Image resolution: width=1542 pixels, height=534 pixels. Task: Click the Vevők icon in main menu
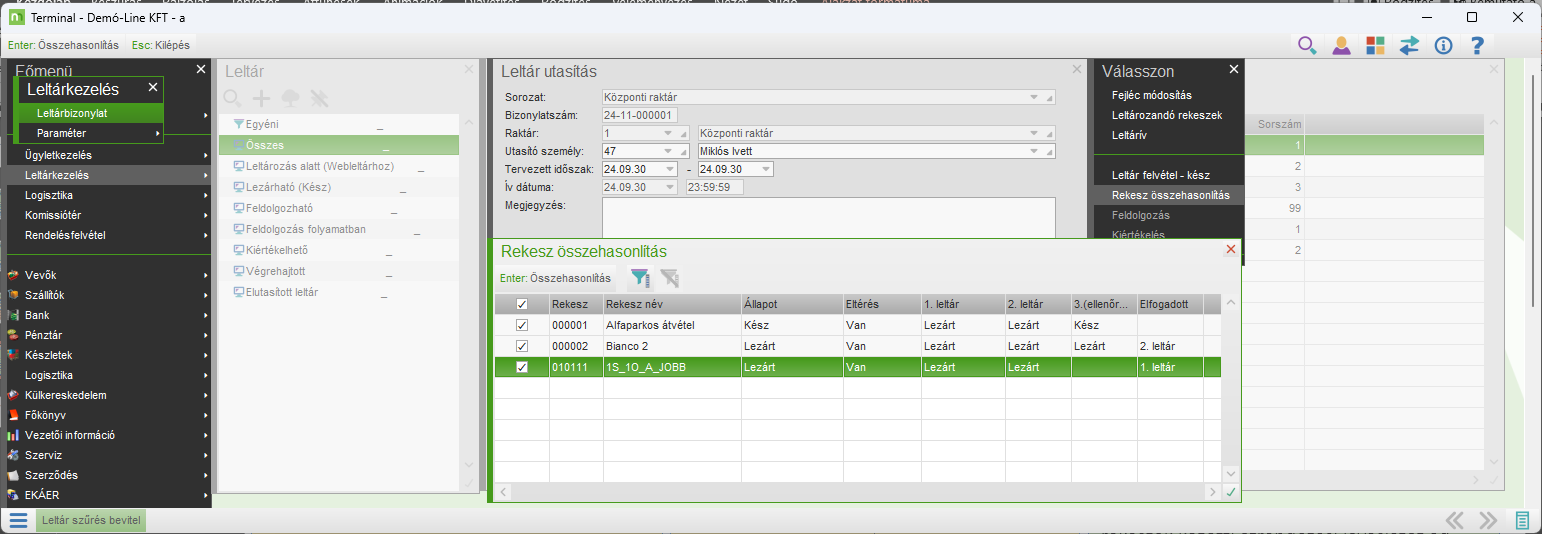pyautogui.click(x=13, y=275)
